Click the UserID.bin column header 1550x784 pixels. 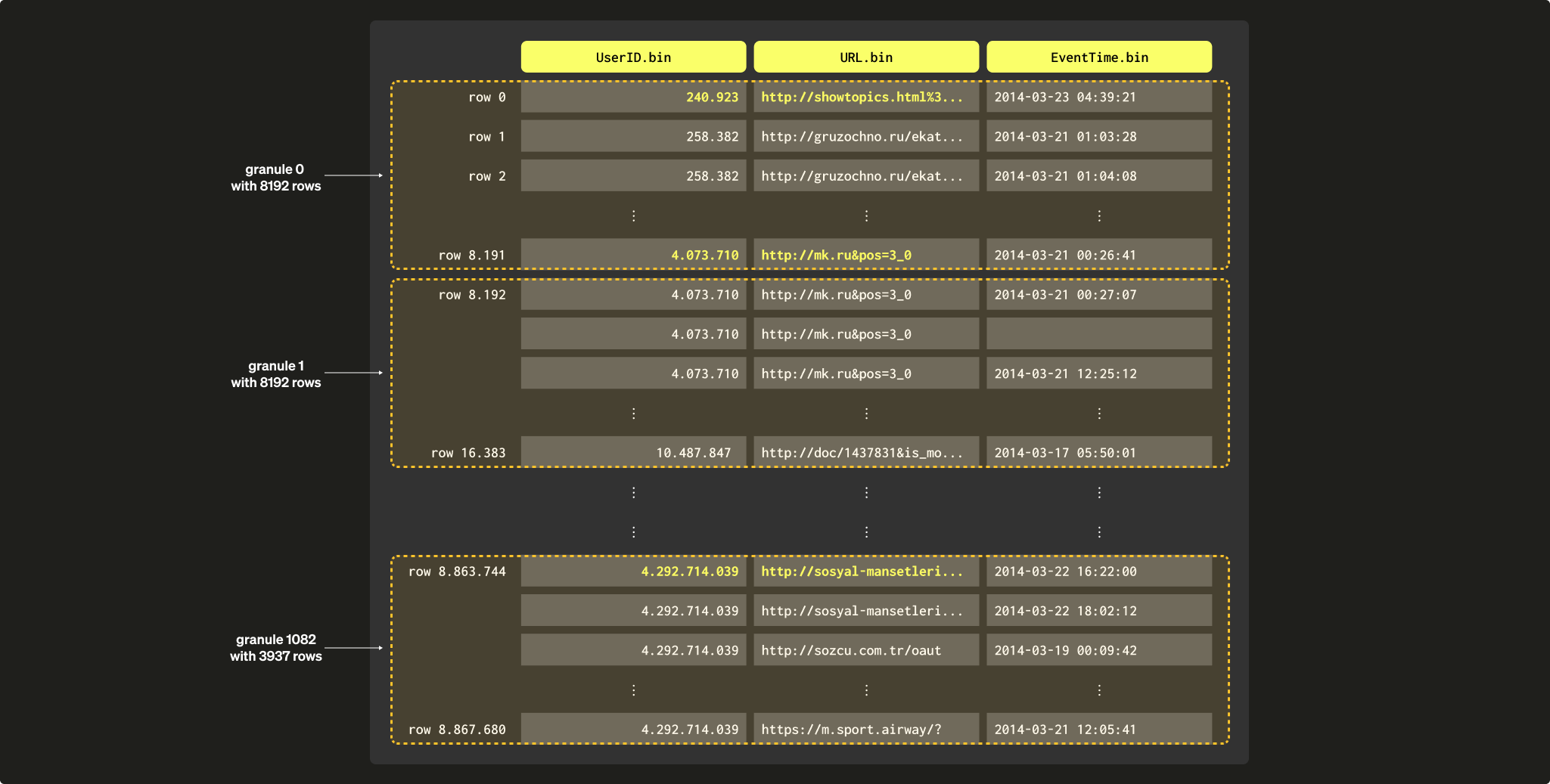pyautogui.click(x=633, y=57)
